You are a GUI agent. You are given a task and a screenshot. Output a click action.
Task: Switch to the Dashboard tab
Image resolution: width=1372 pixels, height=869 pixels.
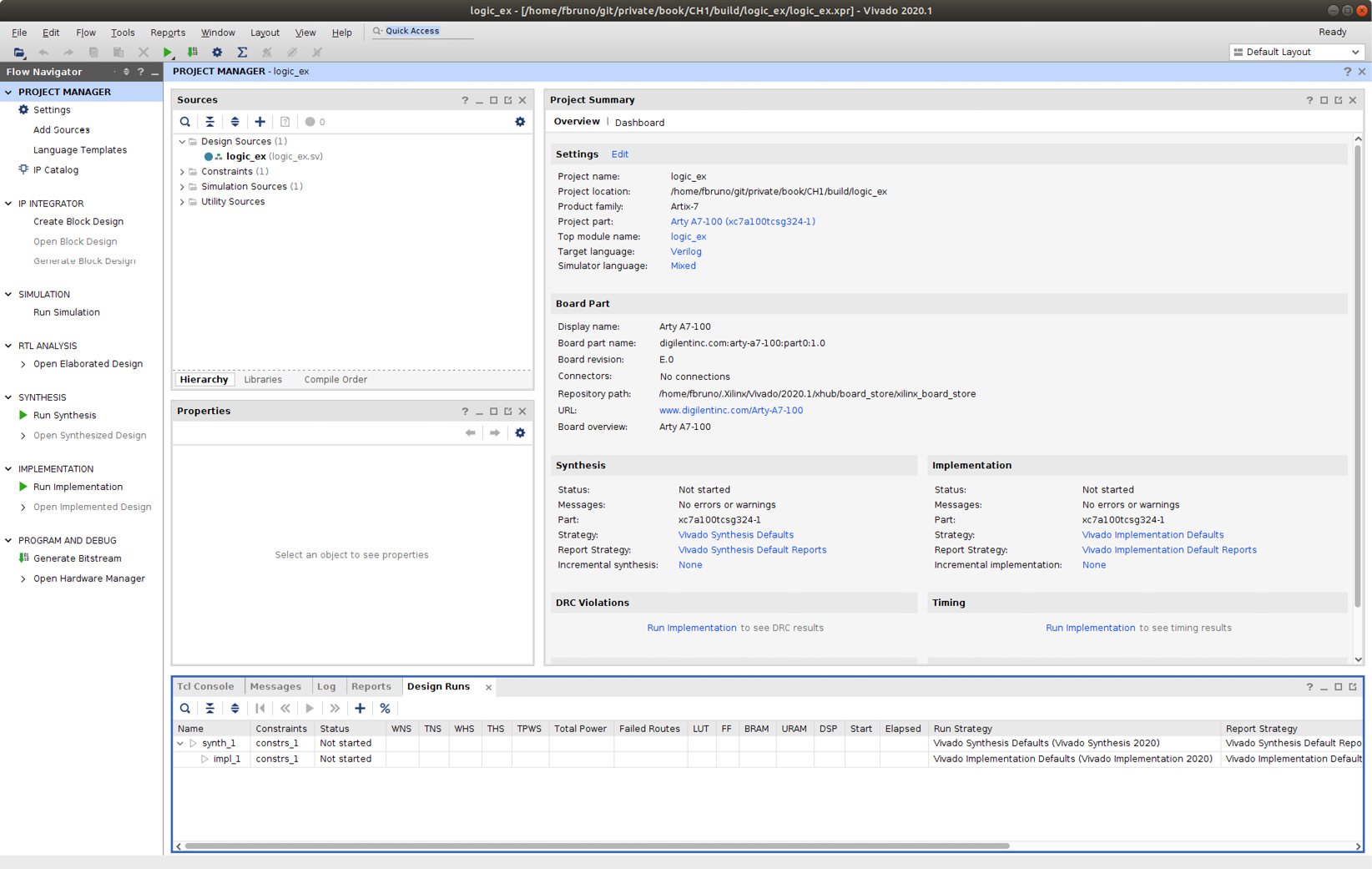(x=640, y=123)
